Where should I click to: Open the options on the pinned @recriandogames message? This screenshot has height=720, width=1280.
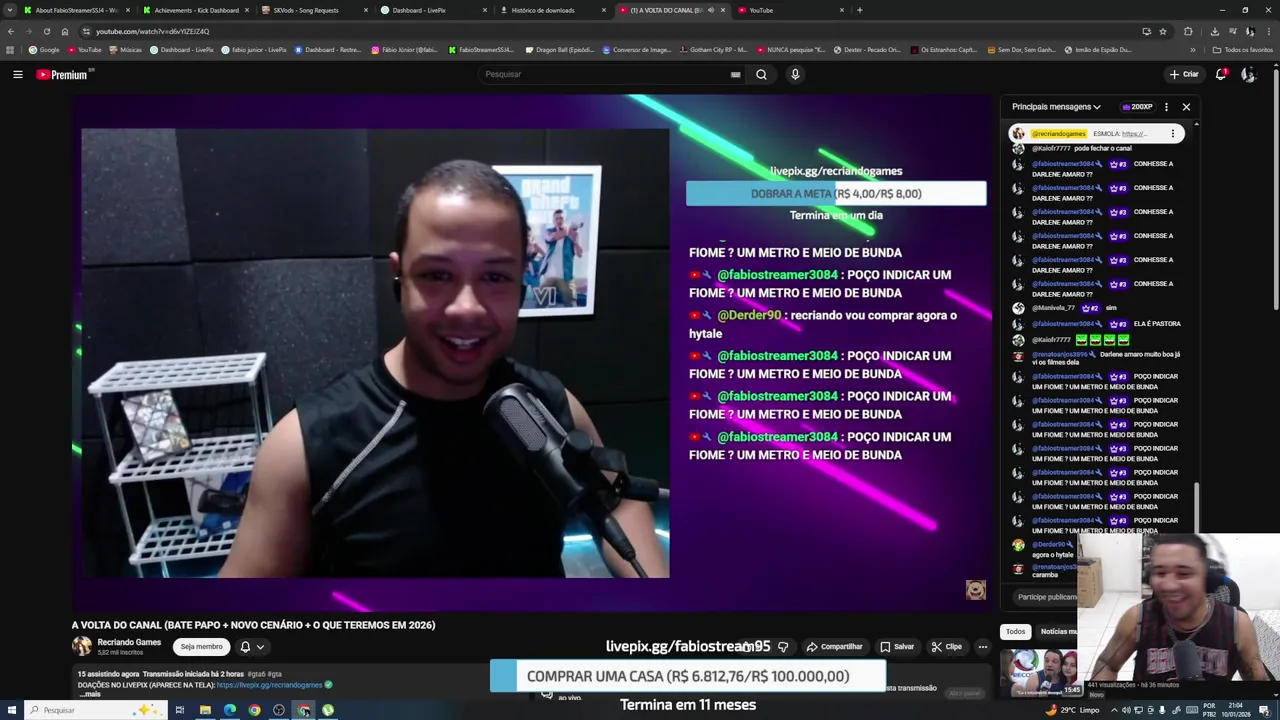[1173, 133]
